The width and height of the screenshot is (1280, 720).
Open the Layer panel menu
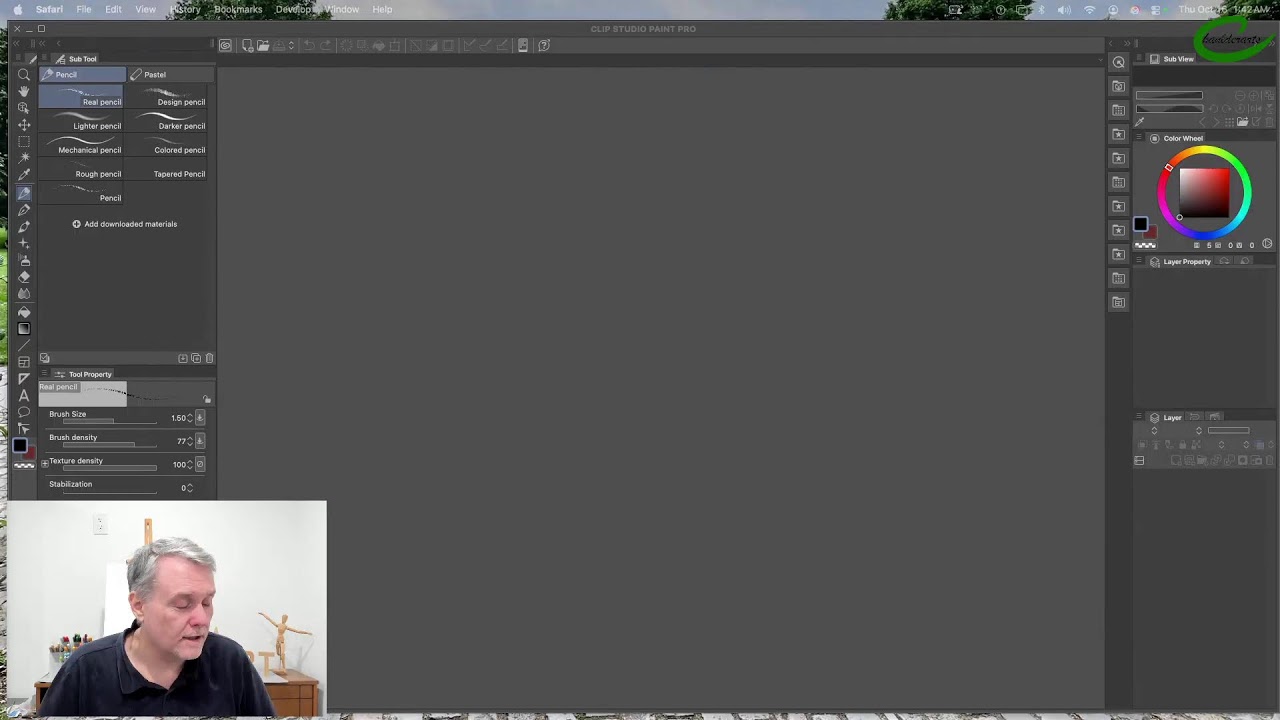pyautogui.click(x=1139, y=417)
